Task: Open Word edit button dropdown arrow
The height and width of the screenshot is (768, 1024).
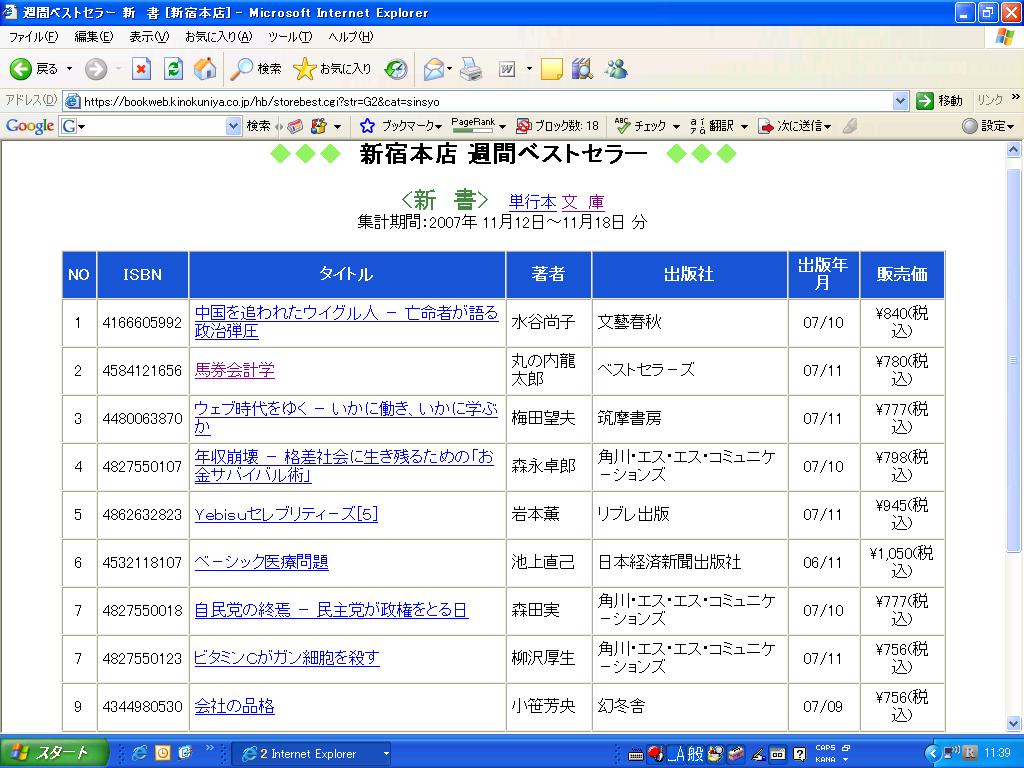Action: [x=529, y=69]
